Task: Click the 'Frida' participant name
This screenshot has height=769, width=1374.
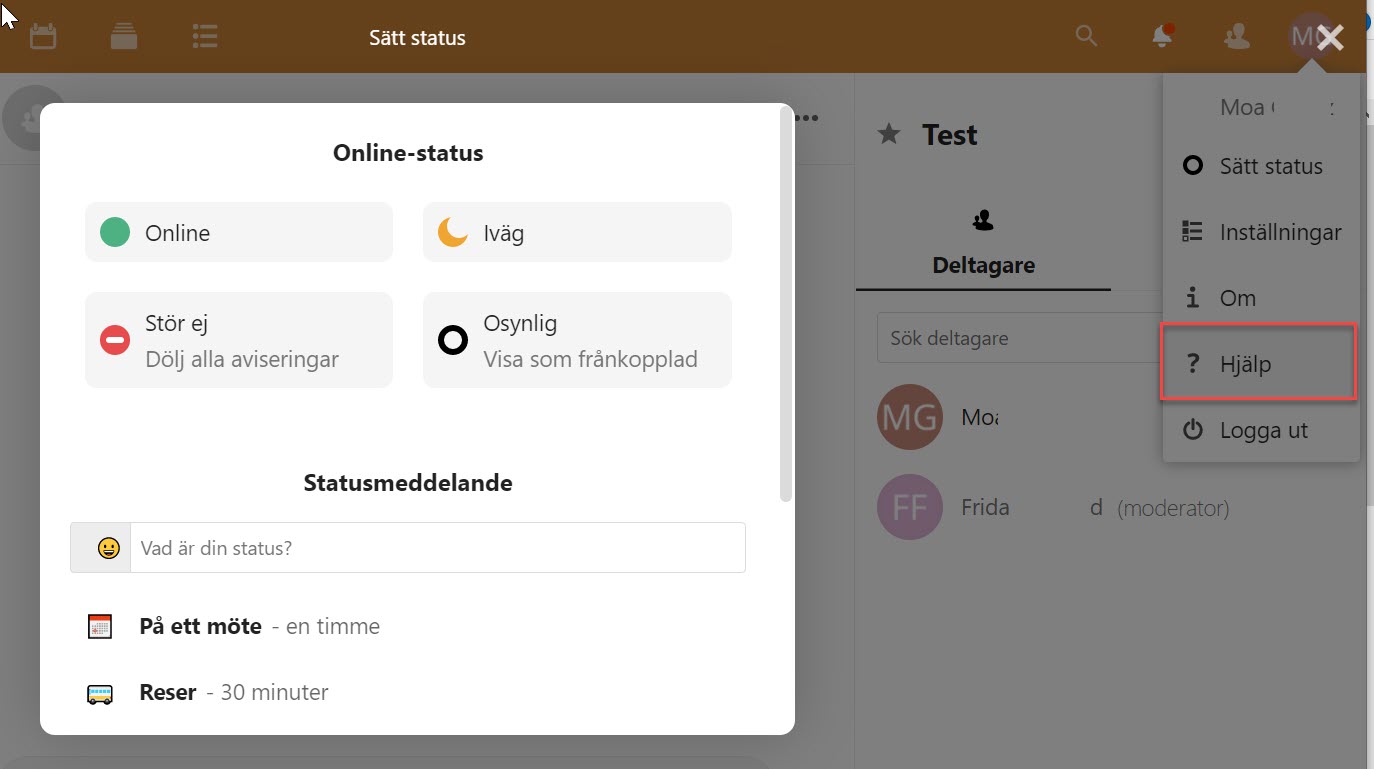Action: (985, 508)
